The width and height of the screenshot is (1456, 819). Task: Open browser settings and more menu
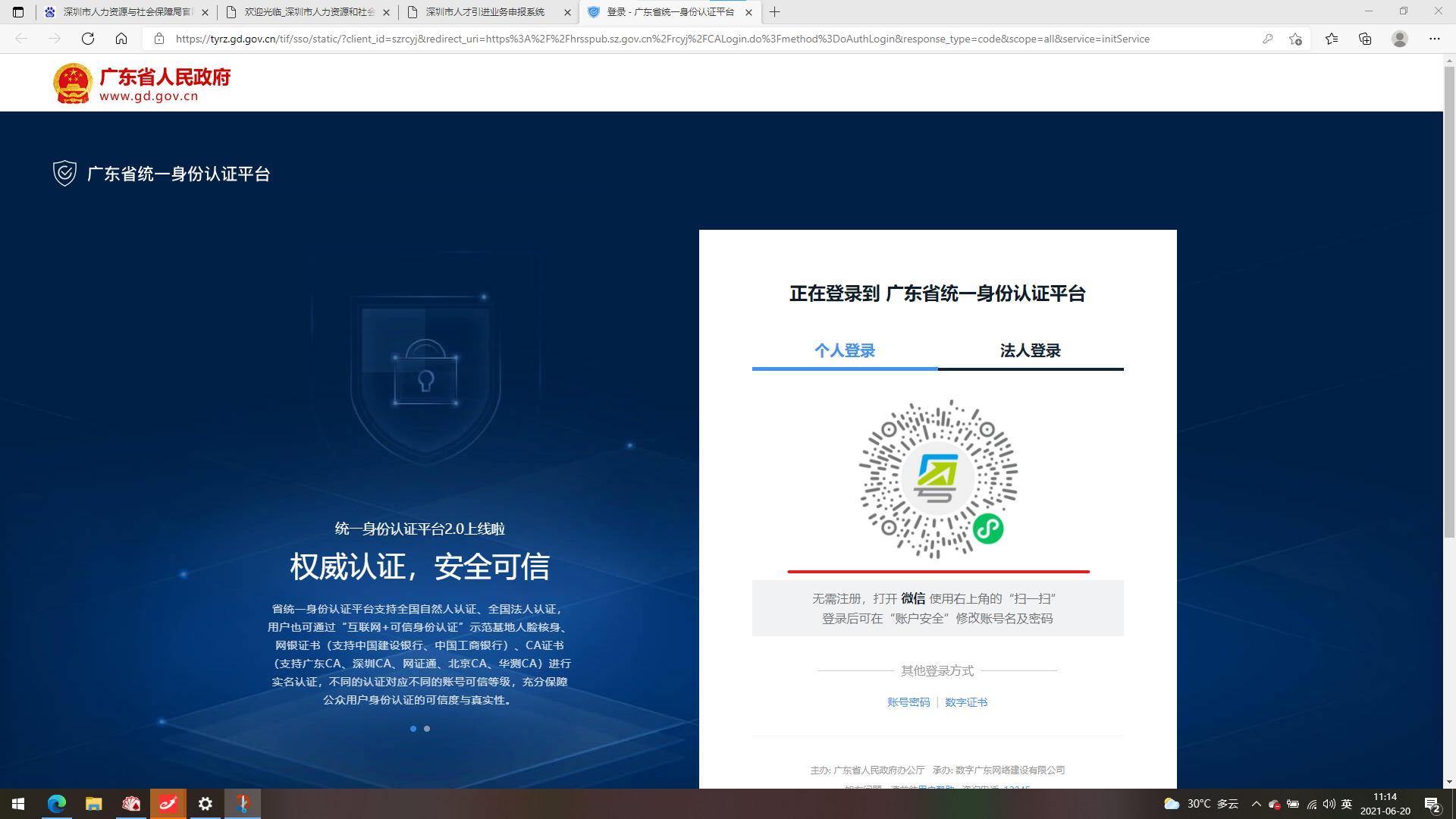1434,39
